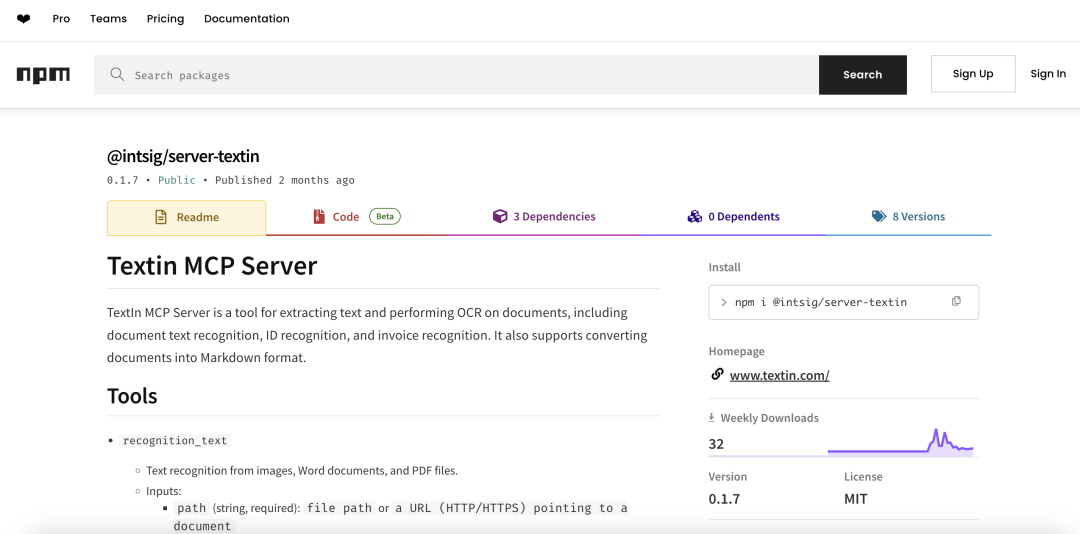Click the Versions tags icon

coord(879,216)
